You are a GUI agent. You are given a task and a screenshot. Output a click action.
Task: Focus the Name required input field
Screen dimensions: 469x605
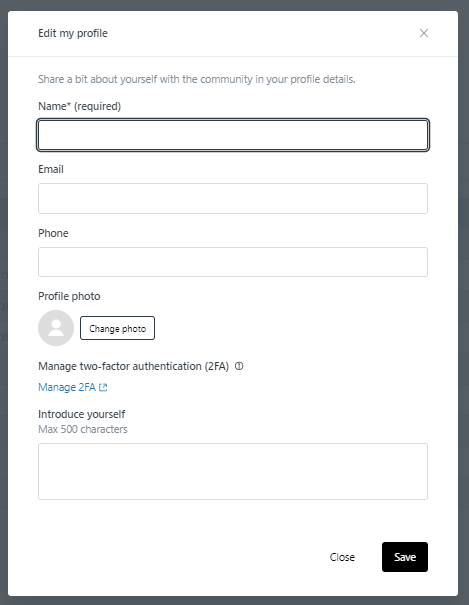[x=233, y=135]
